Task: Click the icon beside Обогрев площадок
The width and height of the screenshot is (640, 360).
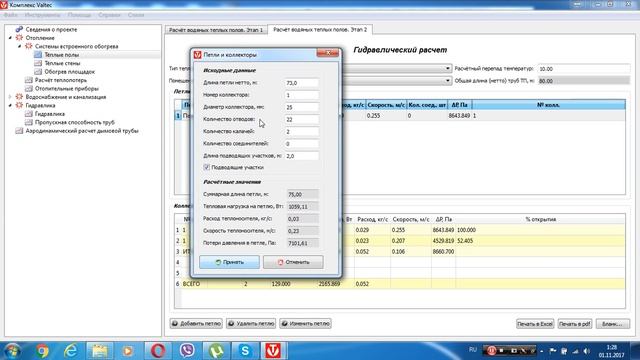Action: point(38,71)
